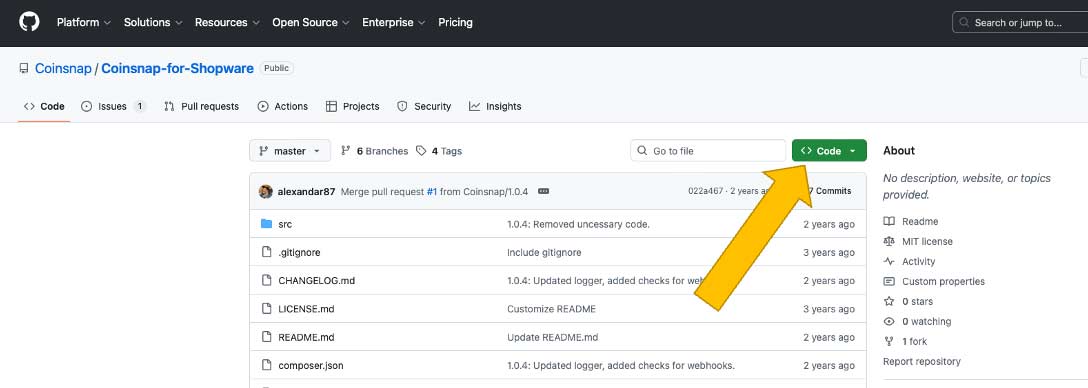
Task: Expand the Open Source menu
Action: (x=311, y=22)
